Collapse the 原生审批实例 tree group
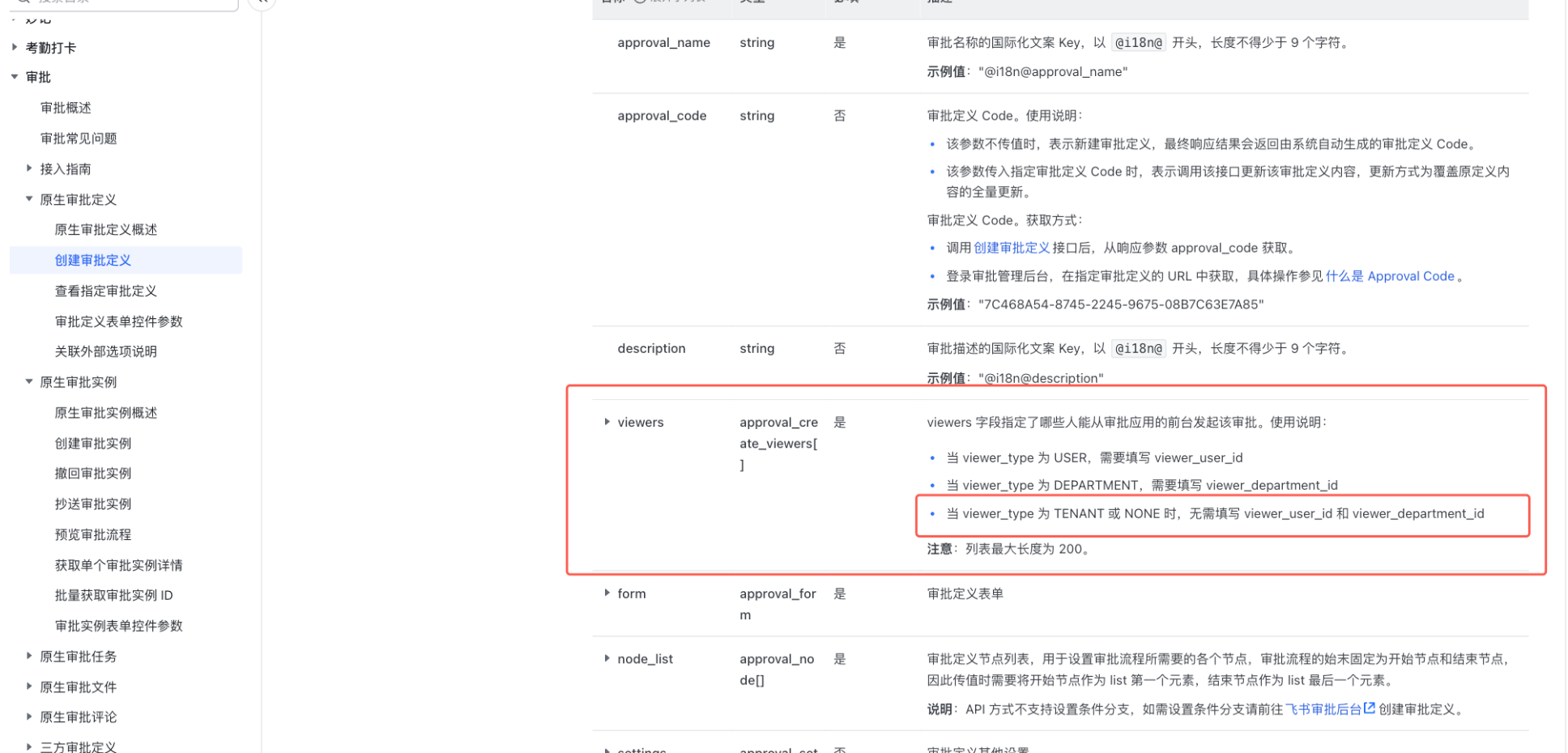Image resolution: width=1568 pixels, height=753 pixels. [29, 381]
